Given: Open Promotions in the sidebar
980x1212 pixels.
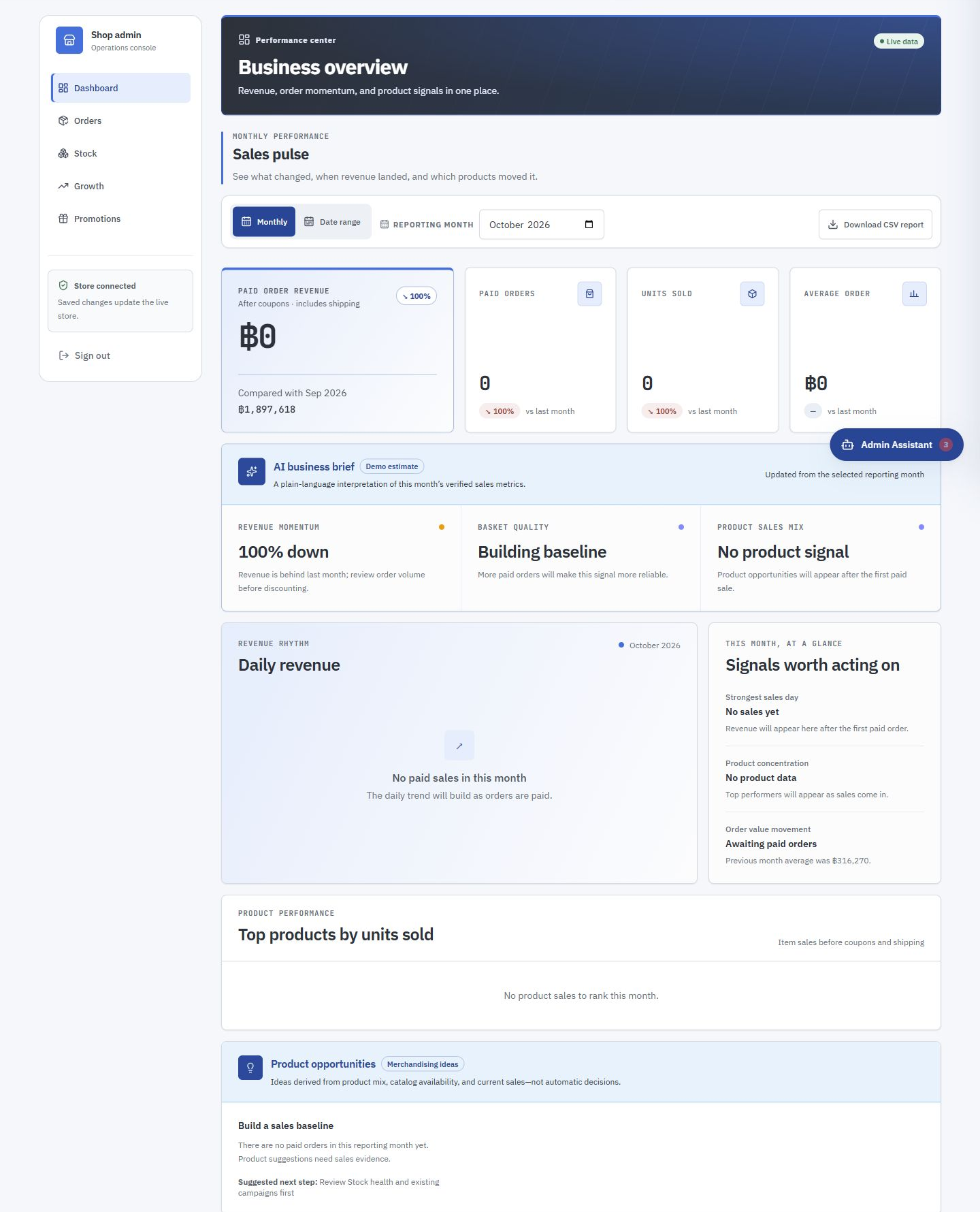Looking at the screenshot, I should pos(120,219).
